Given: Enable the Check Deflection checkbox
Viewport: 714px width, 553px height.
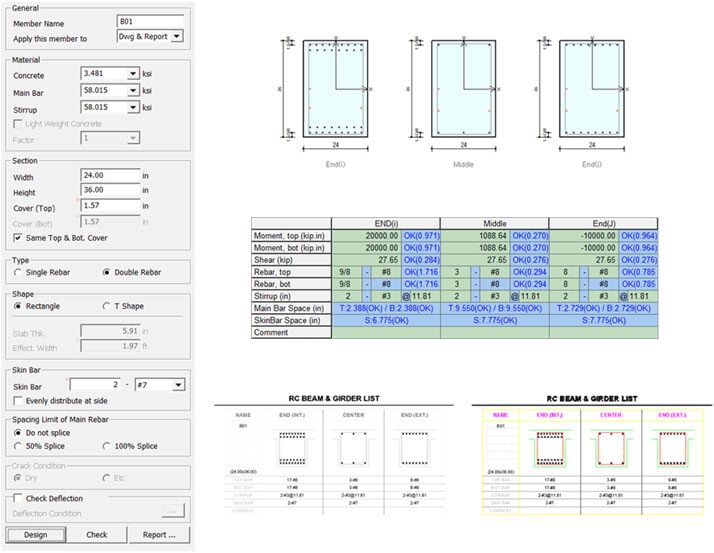Looking at the screenshot, I should (x=18, y=498).
